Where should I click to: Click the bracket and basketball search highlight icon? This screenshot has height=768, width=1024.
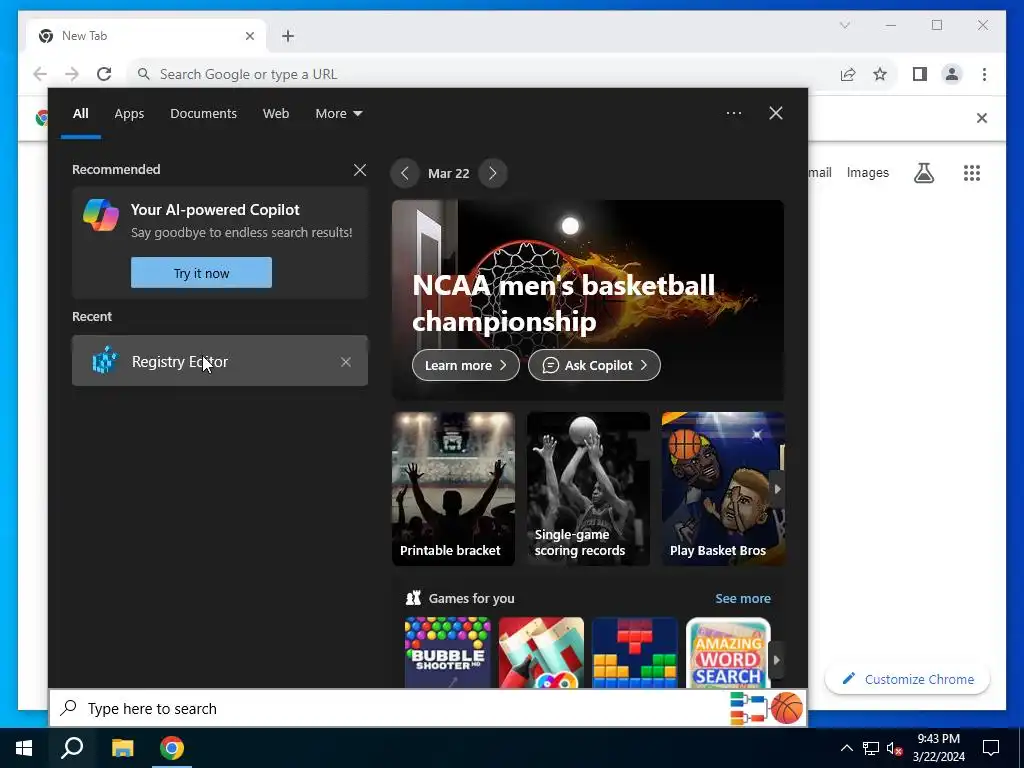[x=767, y=709]
